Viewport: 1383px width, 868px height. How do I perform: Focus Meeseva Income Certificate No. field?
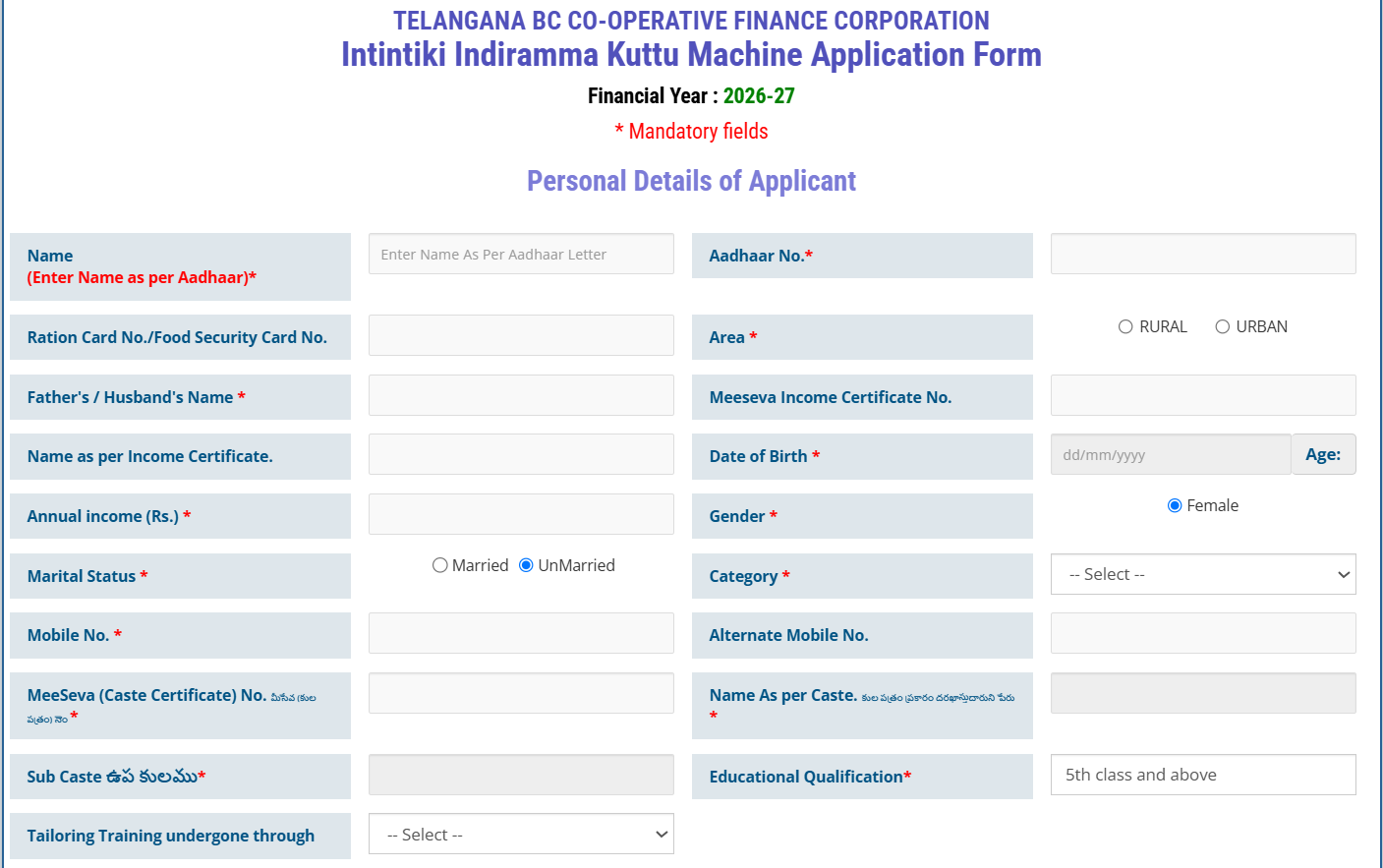click(1203, 395)
